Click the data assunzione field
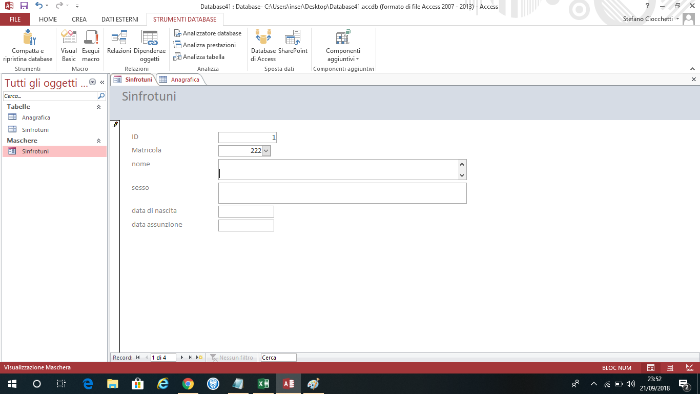 pyautogui.click(x=246, y=225)
